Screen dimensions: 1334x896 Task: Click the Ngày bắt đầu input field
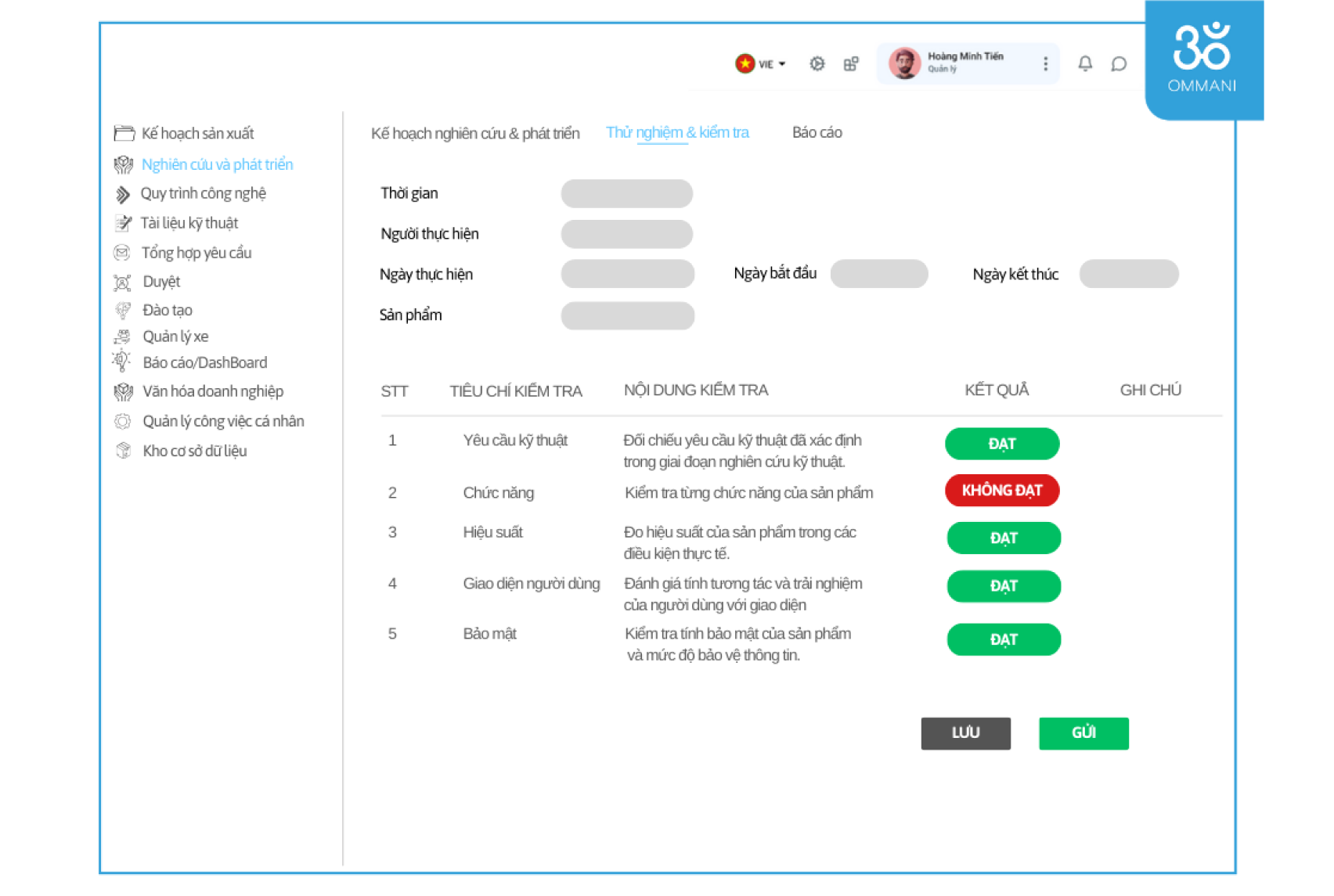(878, 274)
